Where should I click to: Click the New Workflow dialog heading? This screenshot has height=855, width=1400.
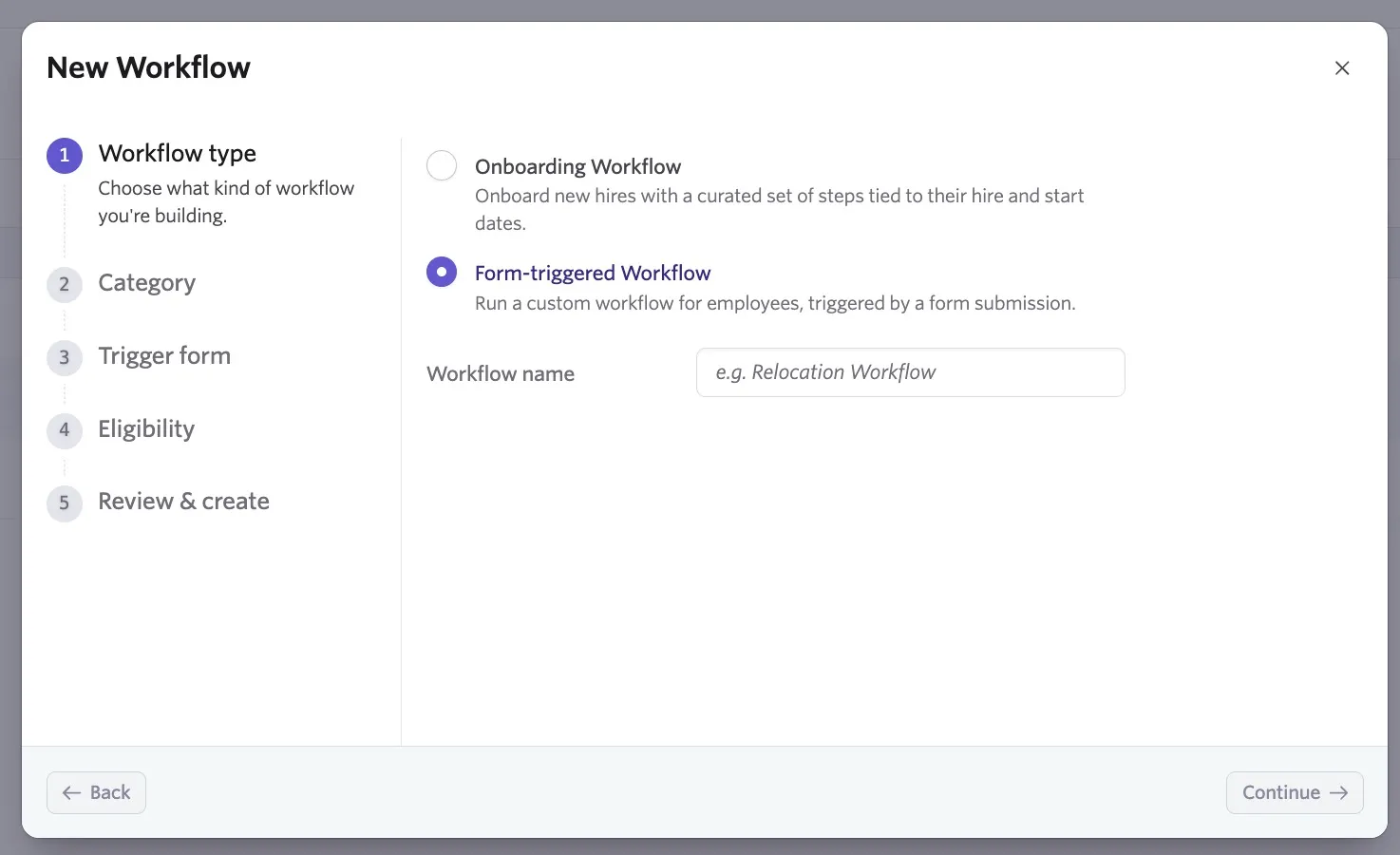click(x=149, y=67)
